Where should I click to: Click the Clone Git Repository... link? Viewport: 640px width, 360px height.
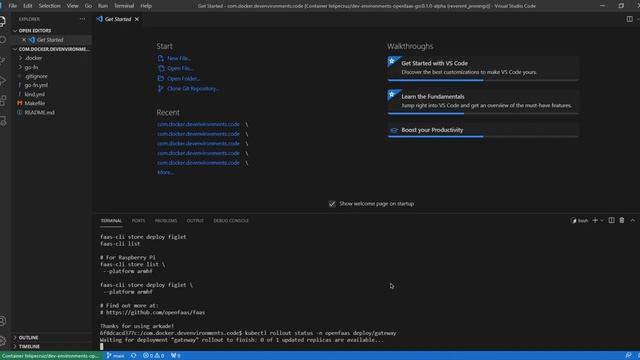189,89
